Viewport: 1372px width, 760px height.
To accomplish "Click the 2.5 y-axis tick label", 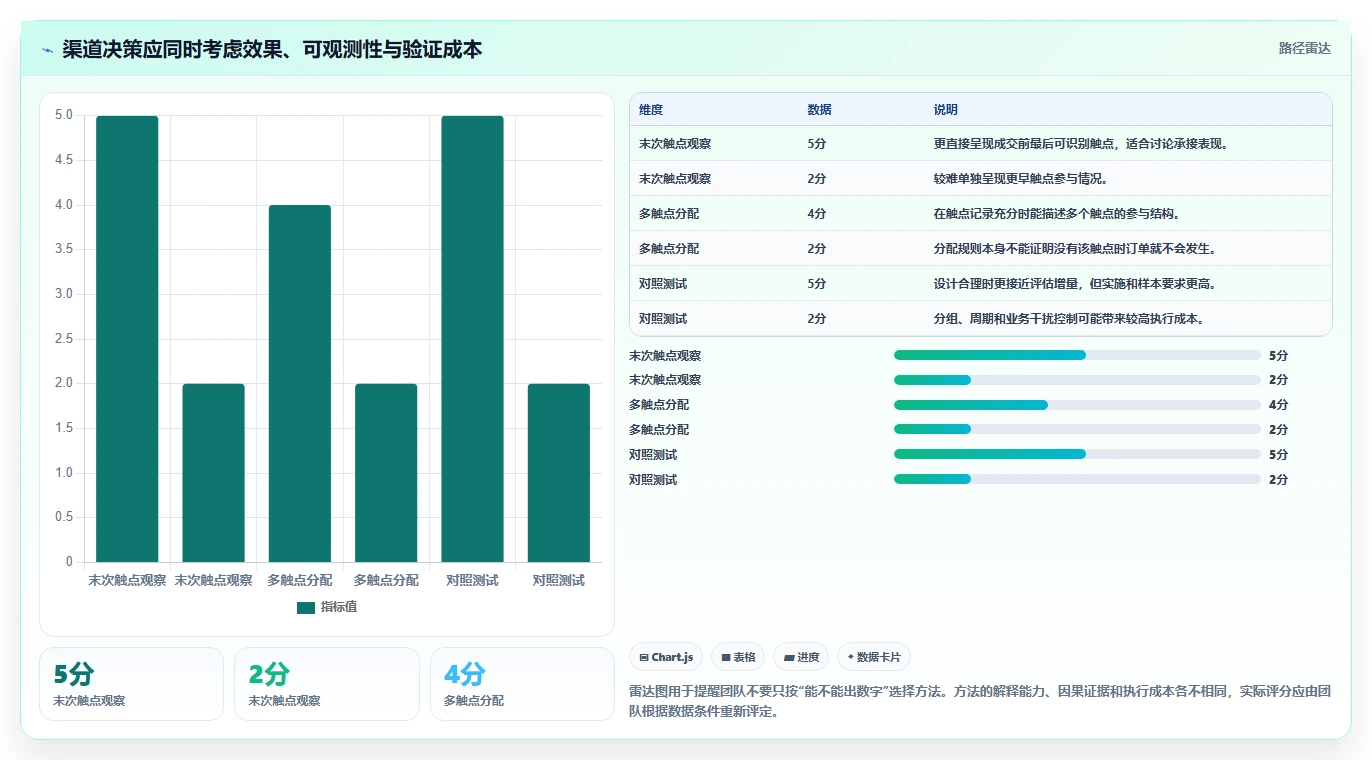I will click(64, 339).
